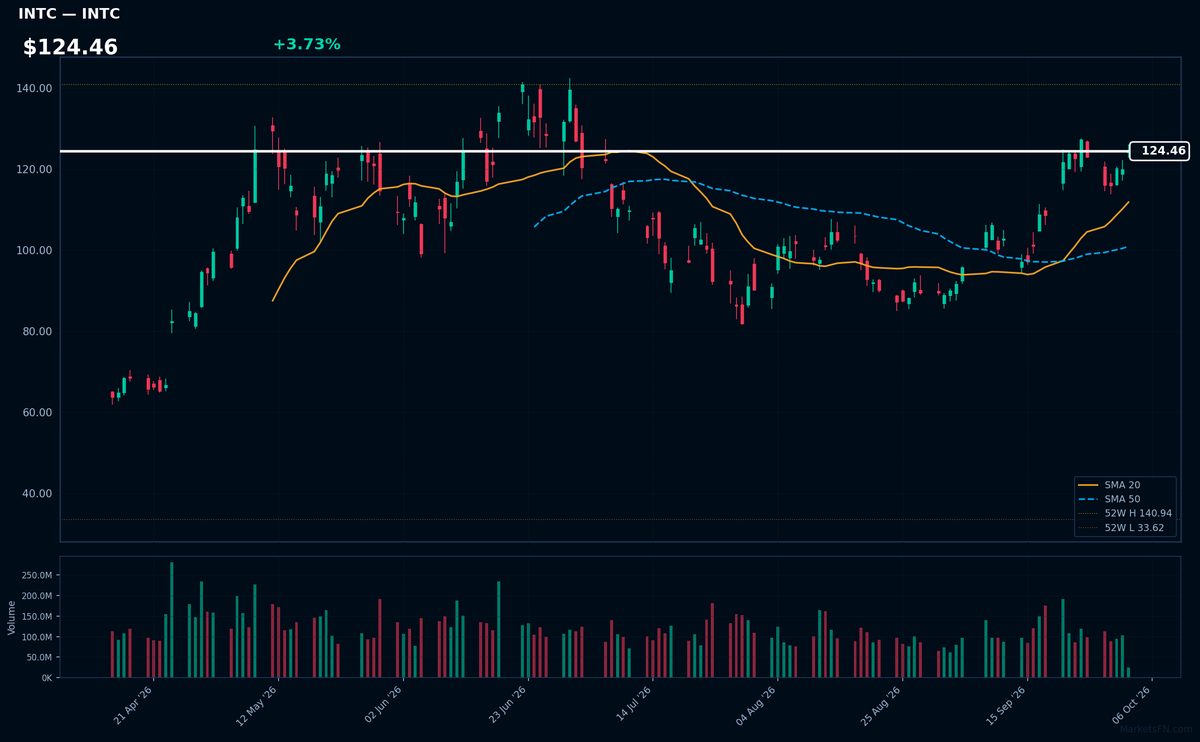1200x742 pixels.
Task: Click the 50.0M volume axis label
Action: [x=39, y=657]
